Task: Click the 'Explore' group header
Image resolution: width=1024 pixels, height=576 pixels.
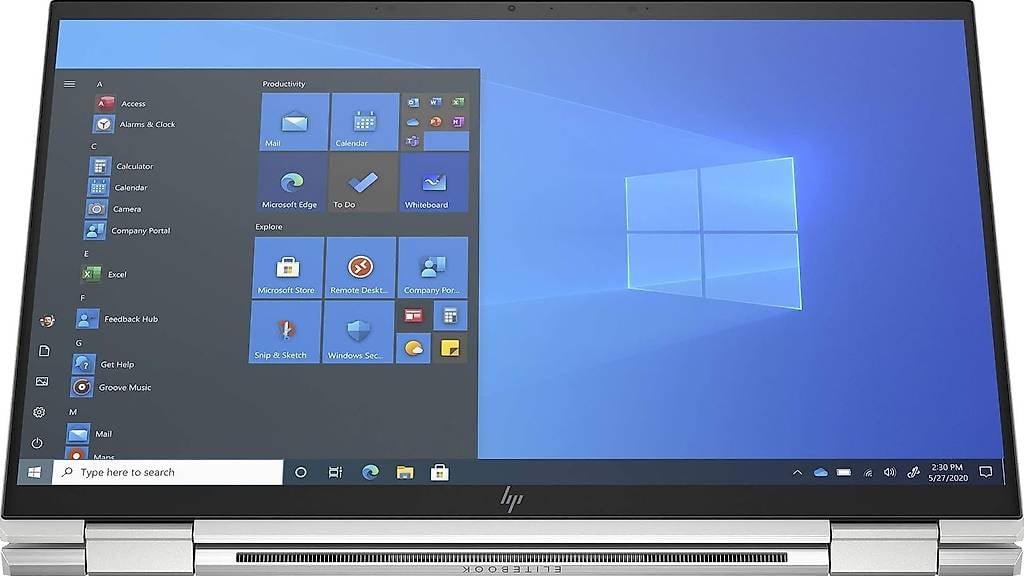Action: (x=268, y=227)
